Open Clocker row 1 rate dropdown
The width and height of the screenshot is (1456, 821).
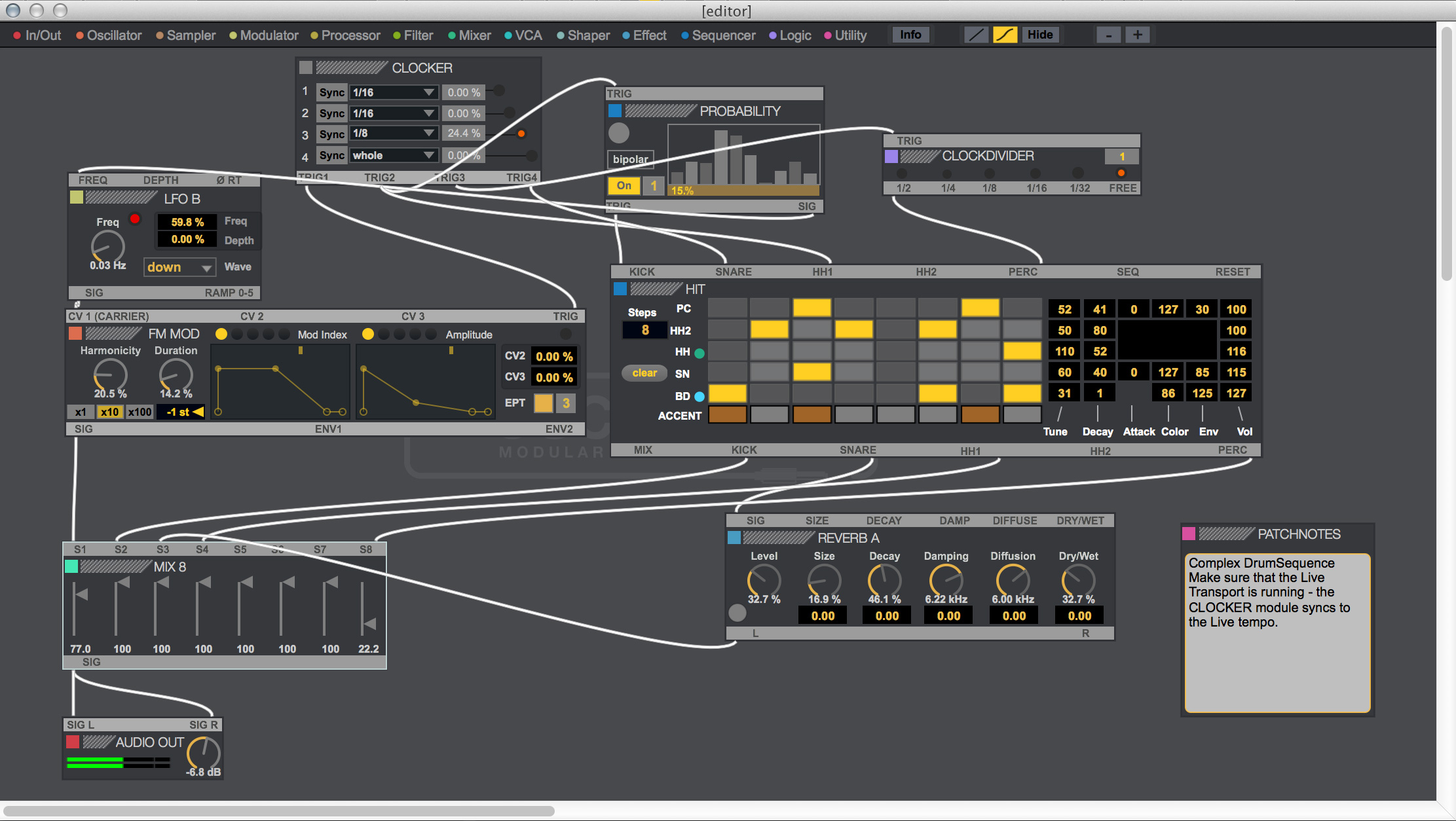(x=393, y=92)
